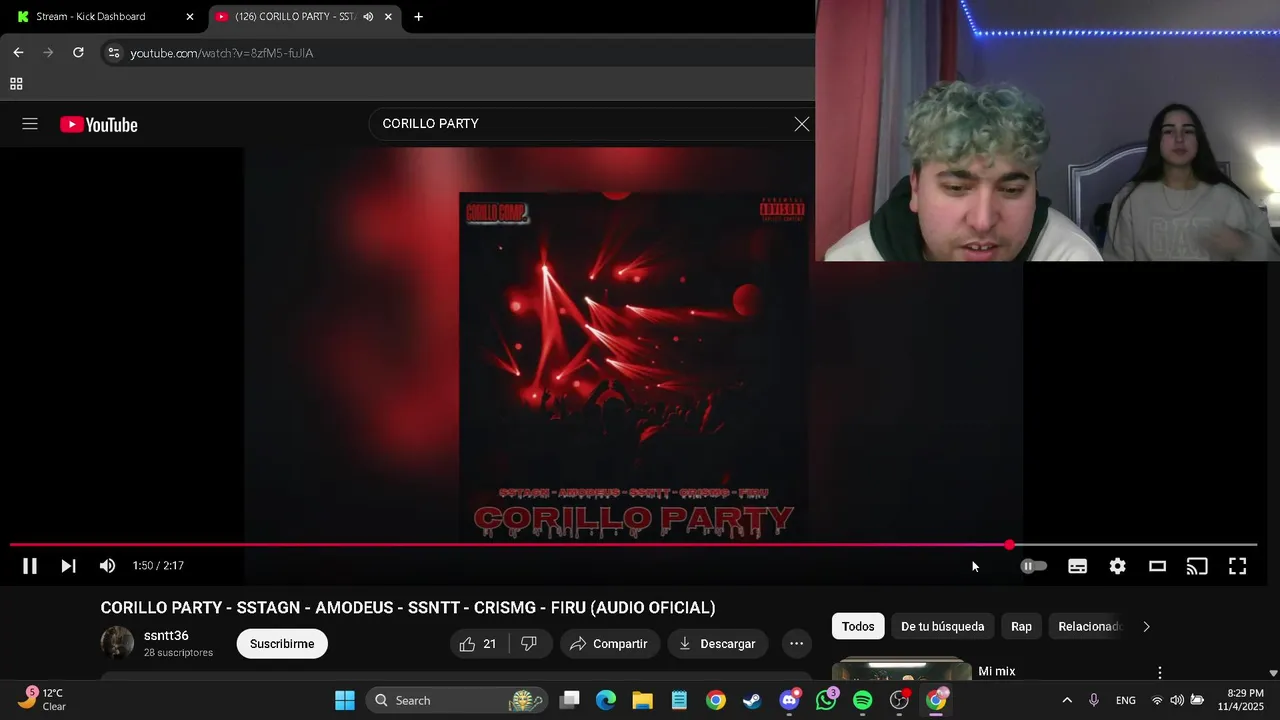Mute the video player volume
Screen dimensions: 1280x720
(x=107, y=566)
